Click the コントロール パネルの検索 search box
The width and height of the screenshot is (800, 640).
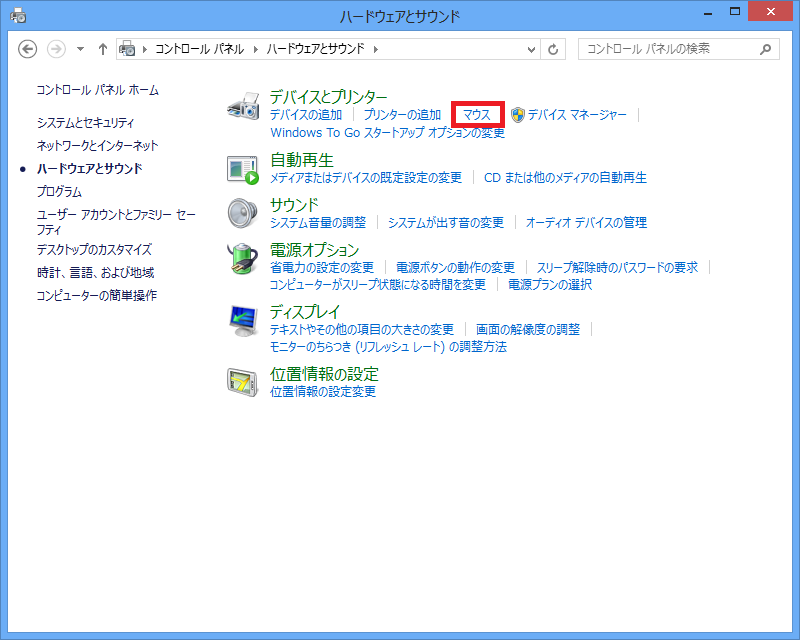670,49
